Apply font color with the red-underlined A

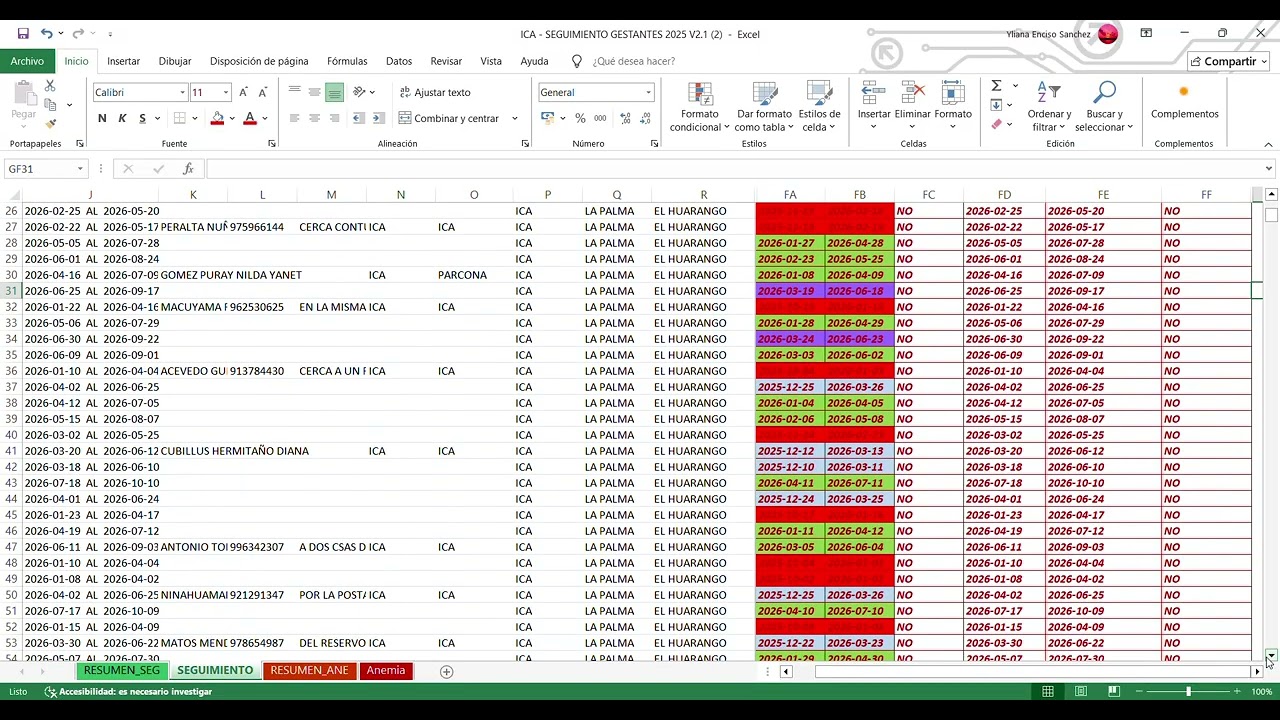(250, 118)
